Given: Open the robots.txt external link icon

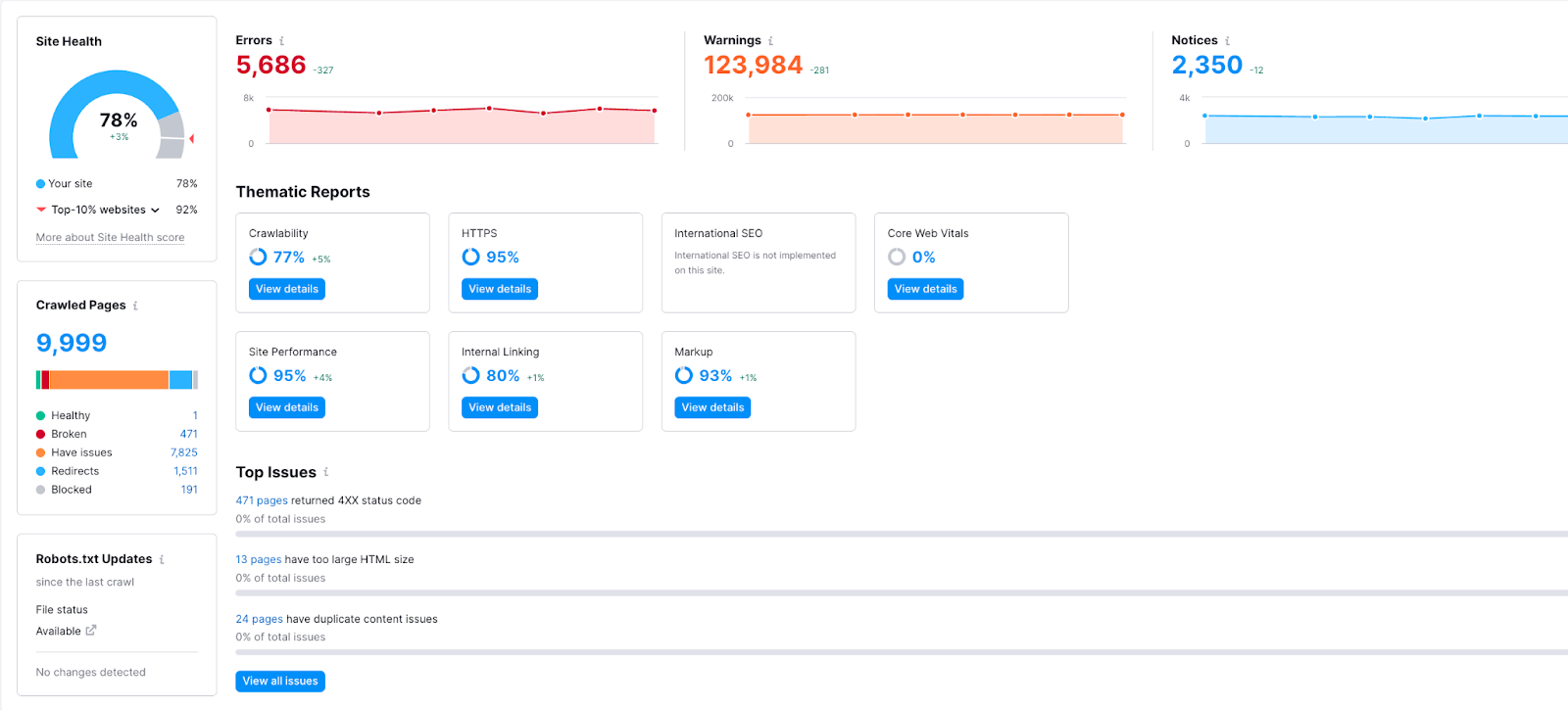Looking at the screenshot, I should (91, 631).
